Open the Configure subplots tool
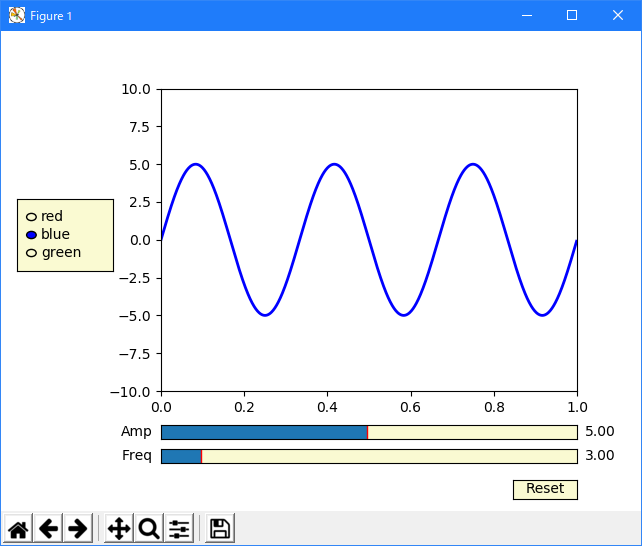Image resolution: width=642 pixels, height=546 pixels. 179,528
